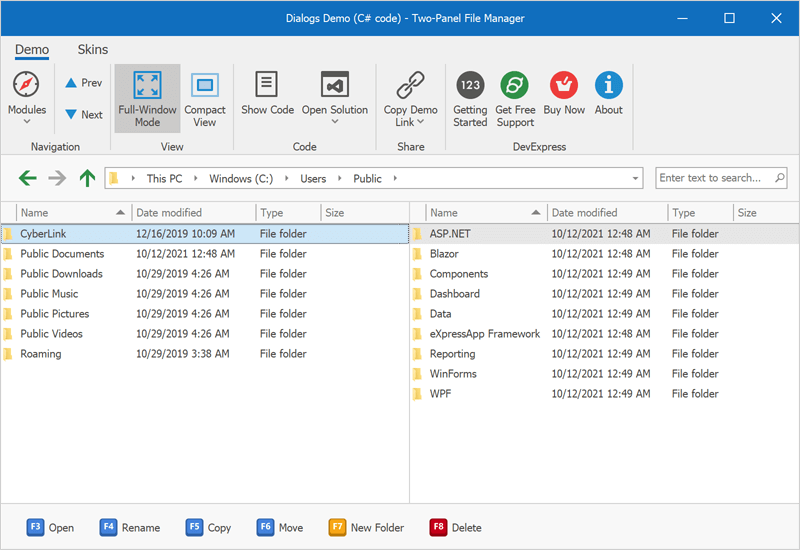
Task: Open the About info icon
Action: 608,85
